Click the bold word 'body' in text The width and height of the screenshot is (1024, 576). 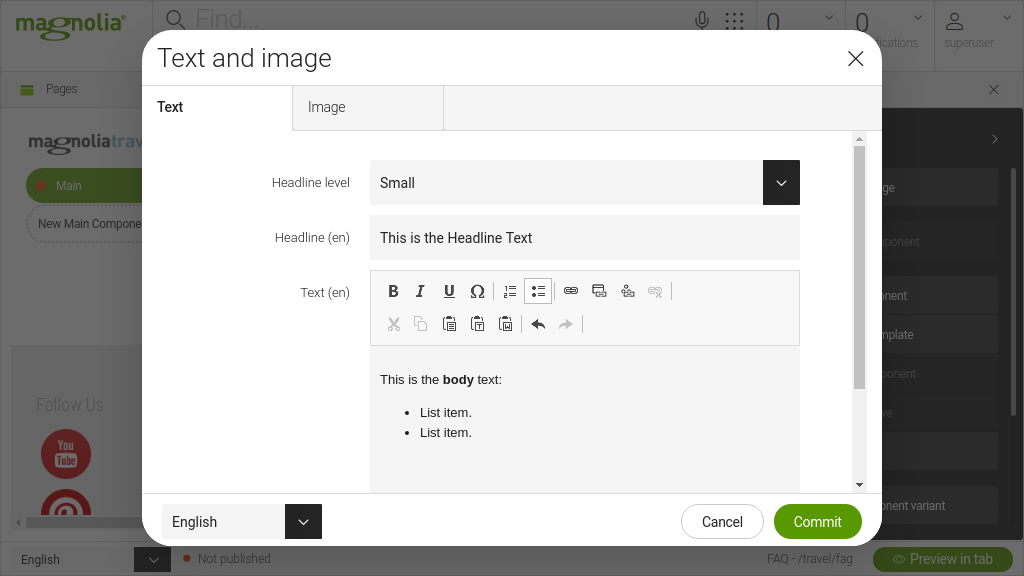pyautogui.click(x=458, y=379)
